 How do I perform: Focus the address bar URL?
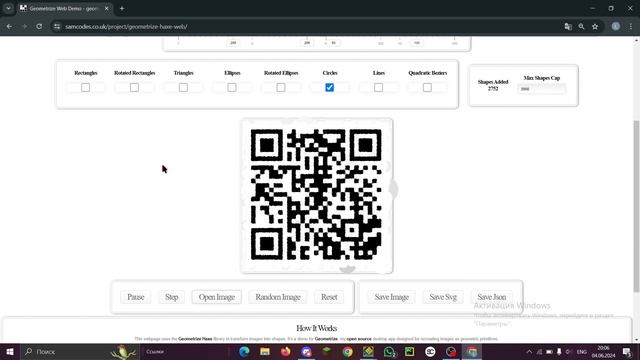(x=127, y=27)
